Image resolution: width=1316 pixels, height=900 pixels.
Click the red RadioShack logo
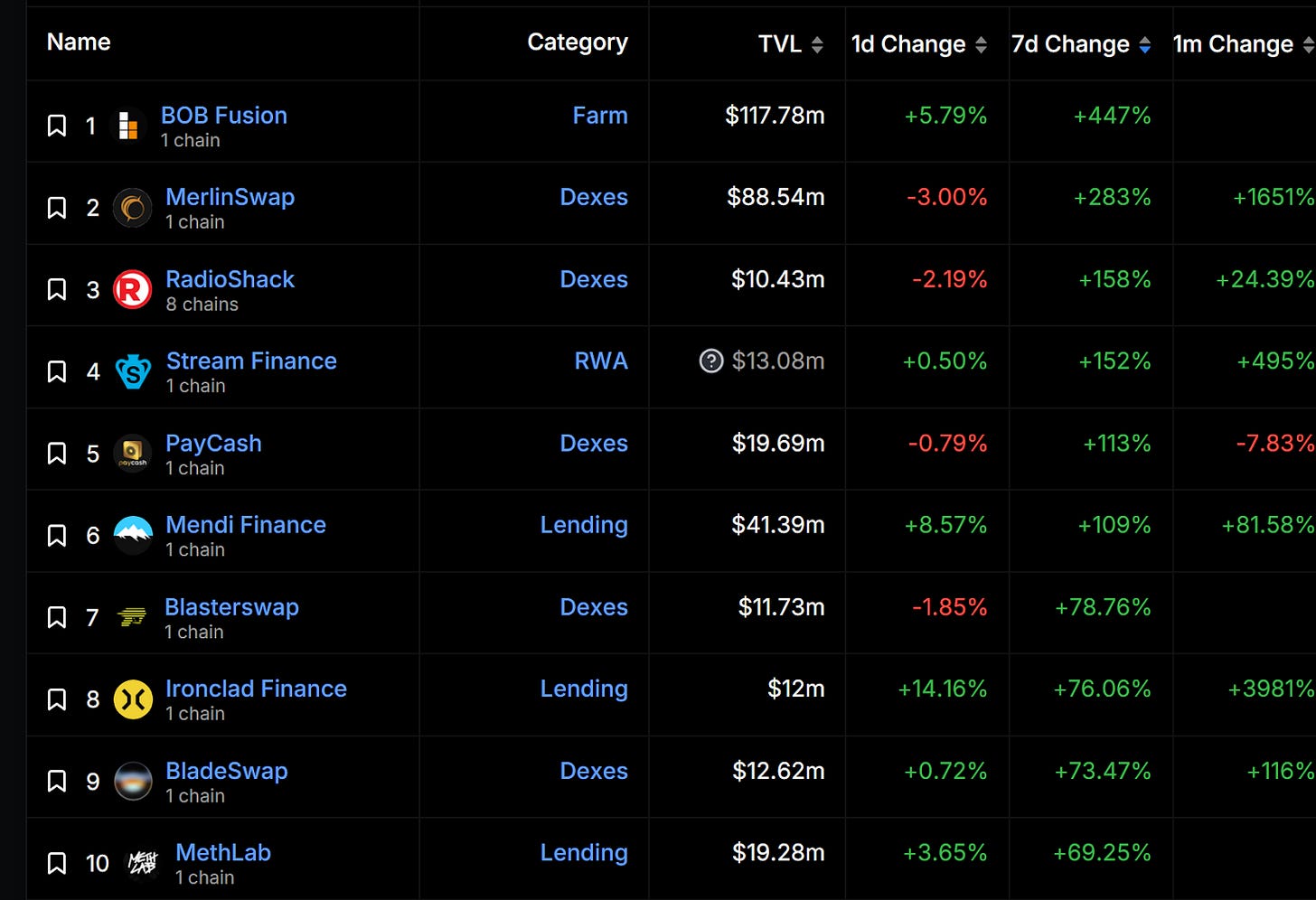132,290
